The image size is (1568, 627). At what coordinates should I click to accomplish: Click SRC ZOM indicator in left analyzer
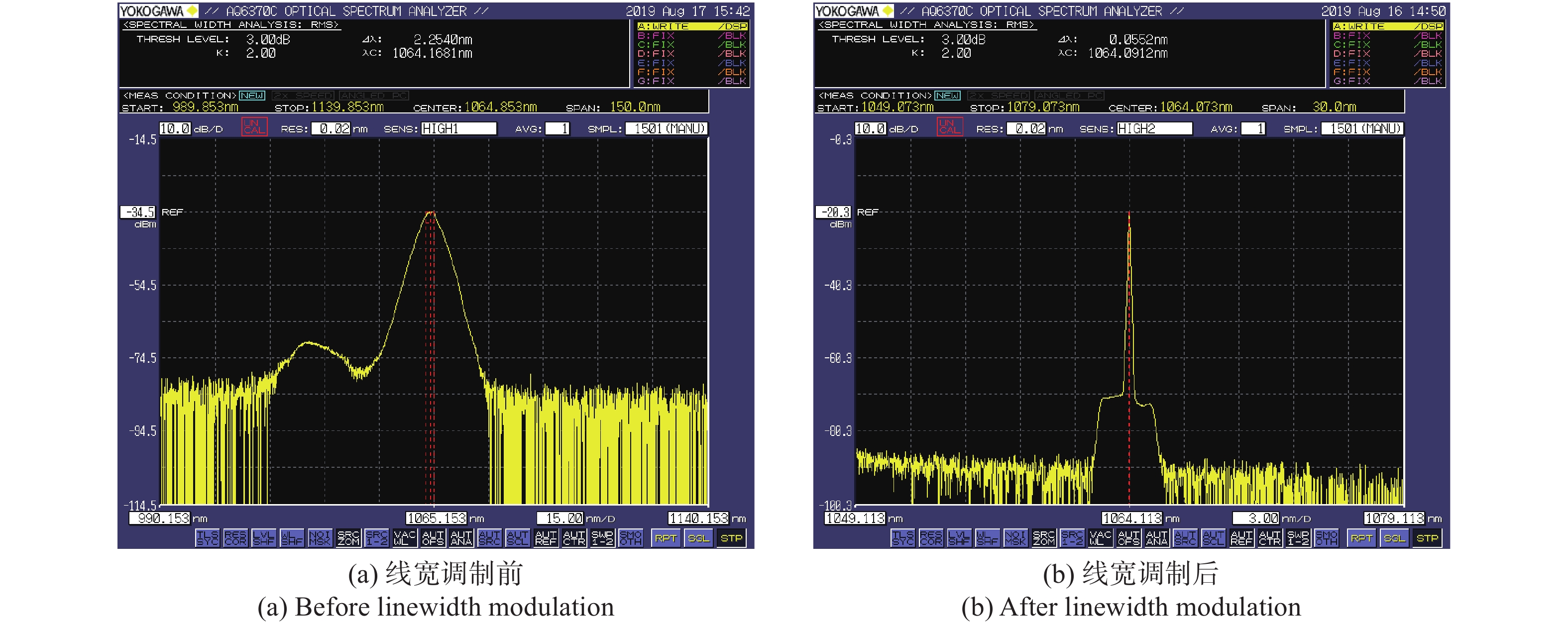[348, 538]
